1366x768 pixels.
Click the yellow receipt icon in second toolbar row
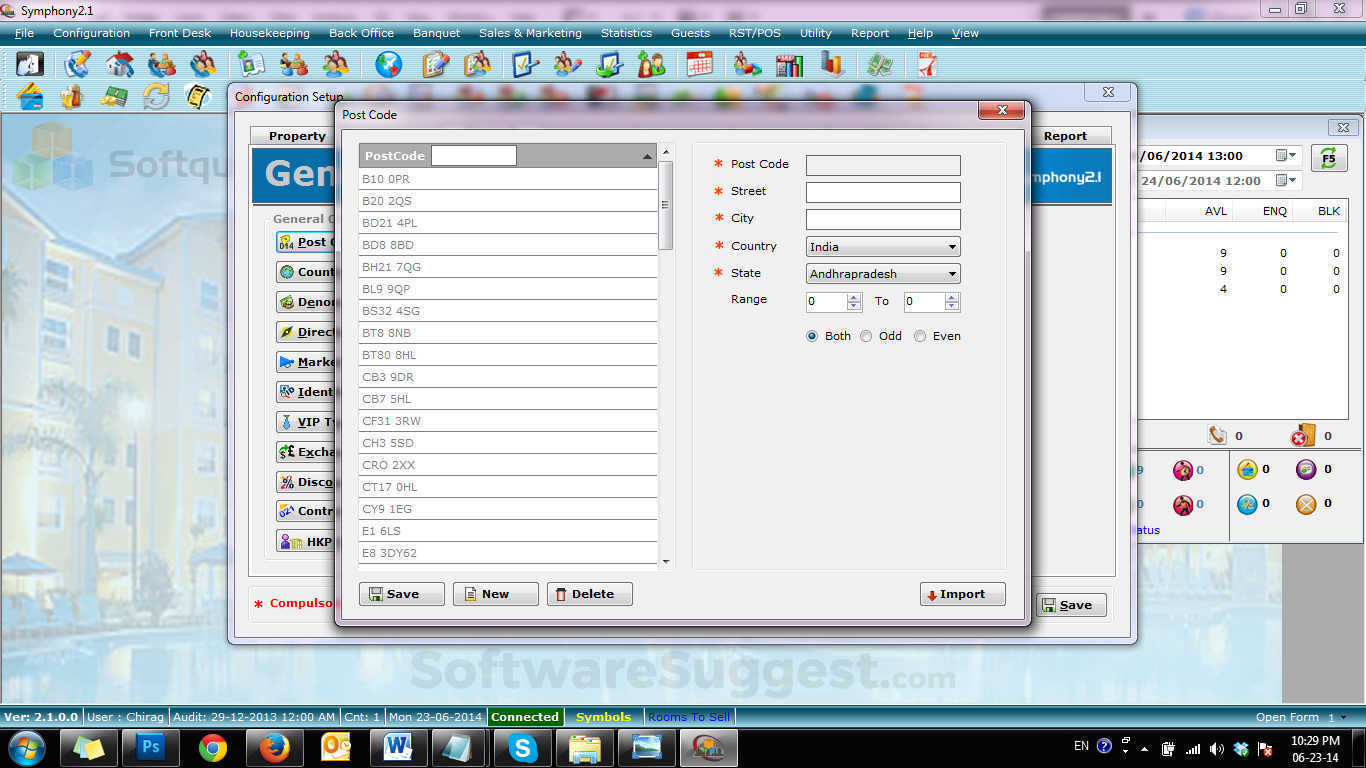coord(198,97)
